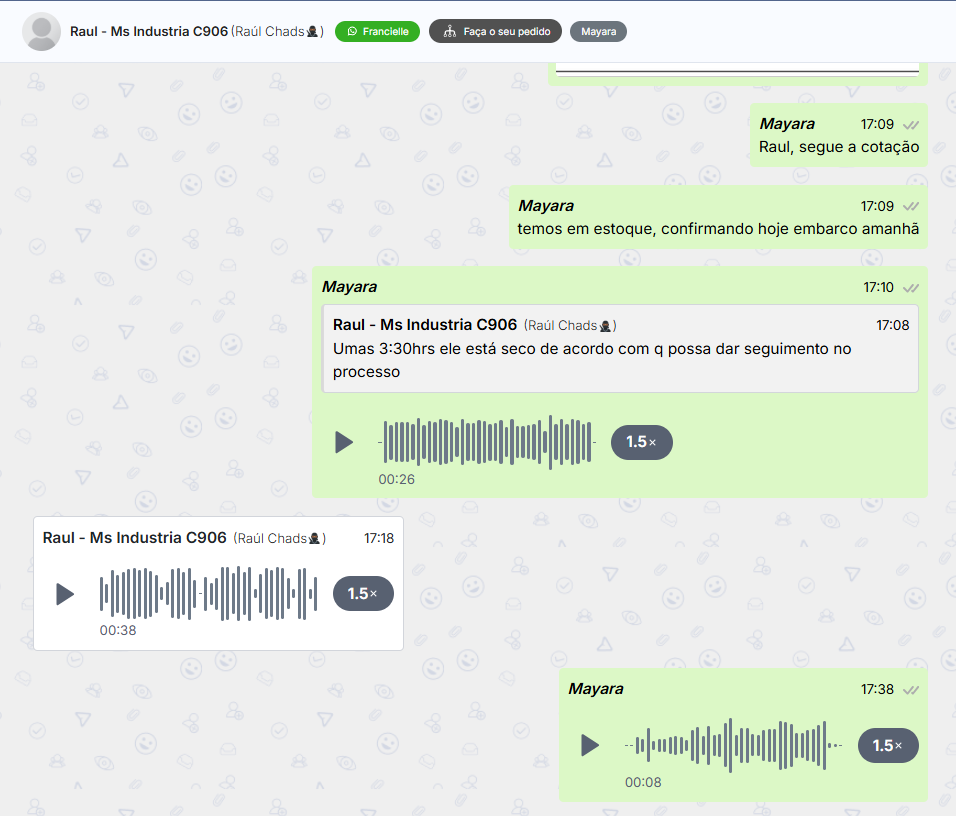
Task: Seek within Raul's 00:38 audio waveform
Action: 208,594
